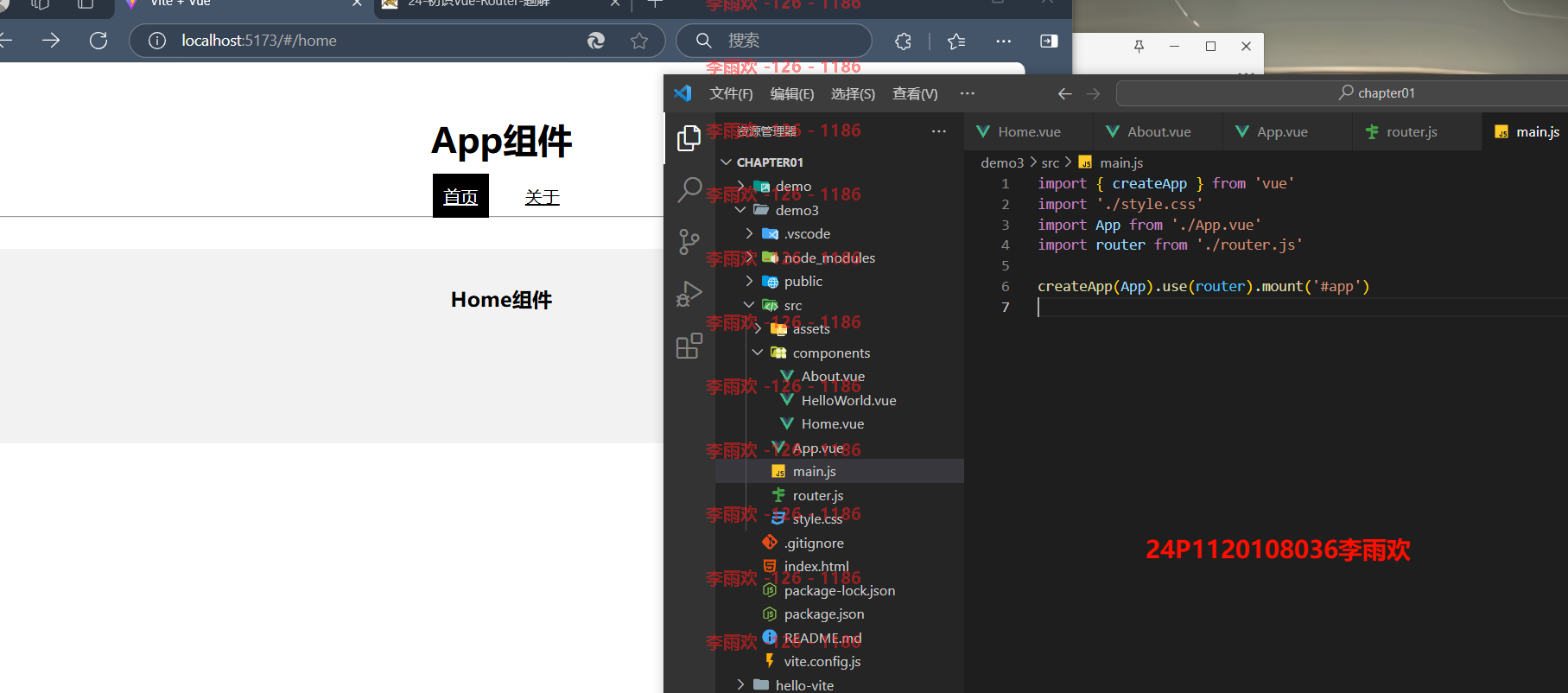The height and width of the screenshot is (693, 1568).
Task: Open the browser favorites list
Action: (956, 41)
